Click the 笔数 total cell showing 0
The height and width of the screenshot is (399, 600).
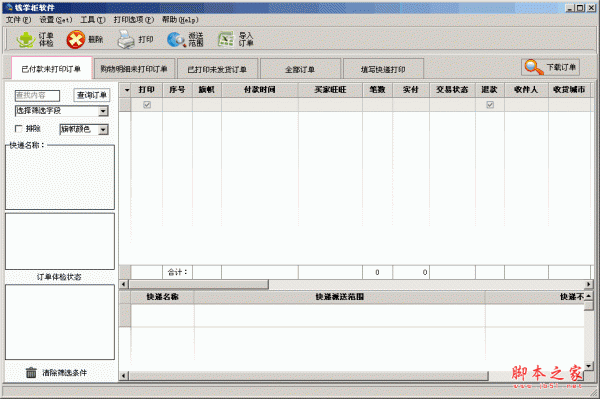point(377,272)
